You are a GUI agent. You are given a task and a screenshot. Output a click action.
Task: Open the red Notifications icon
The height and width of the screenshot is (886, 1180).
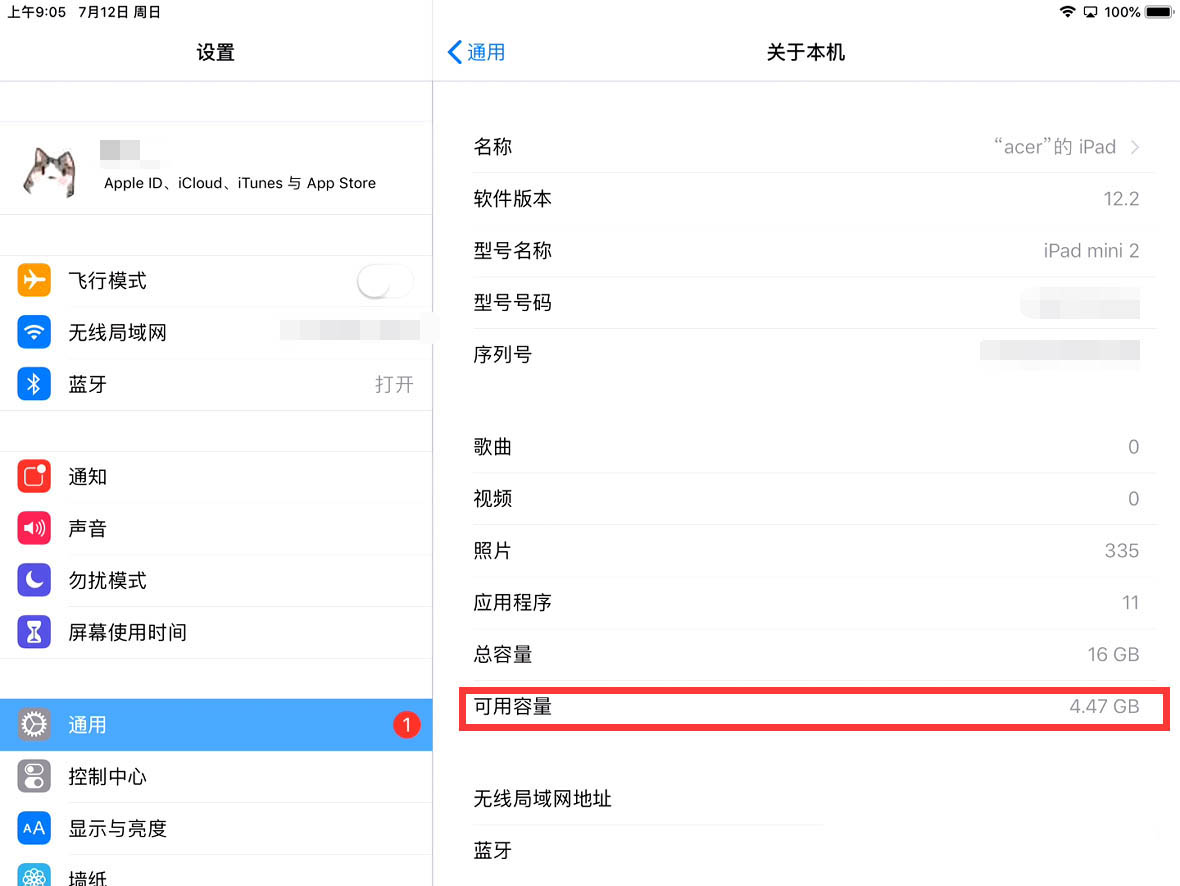click(34, 477)
